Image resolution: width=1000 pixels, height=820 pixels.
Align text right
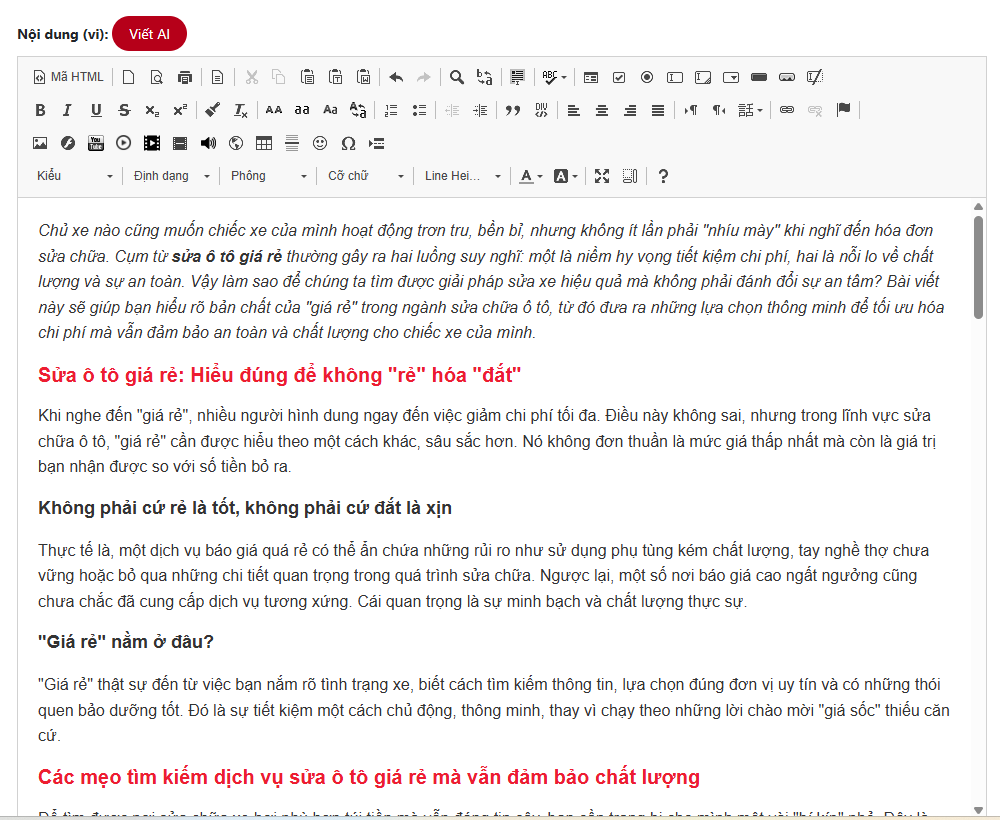[629, 110]
